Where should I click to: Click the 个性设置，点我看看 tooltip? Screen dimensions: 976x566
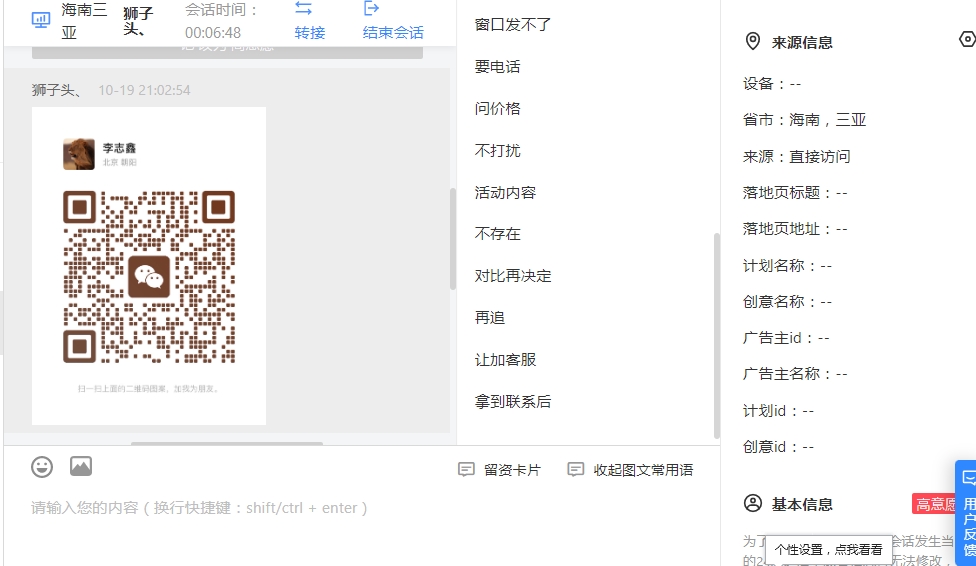[828, 550]
